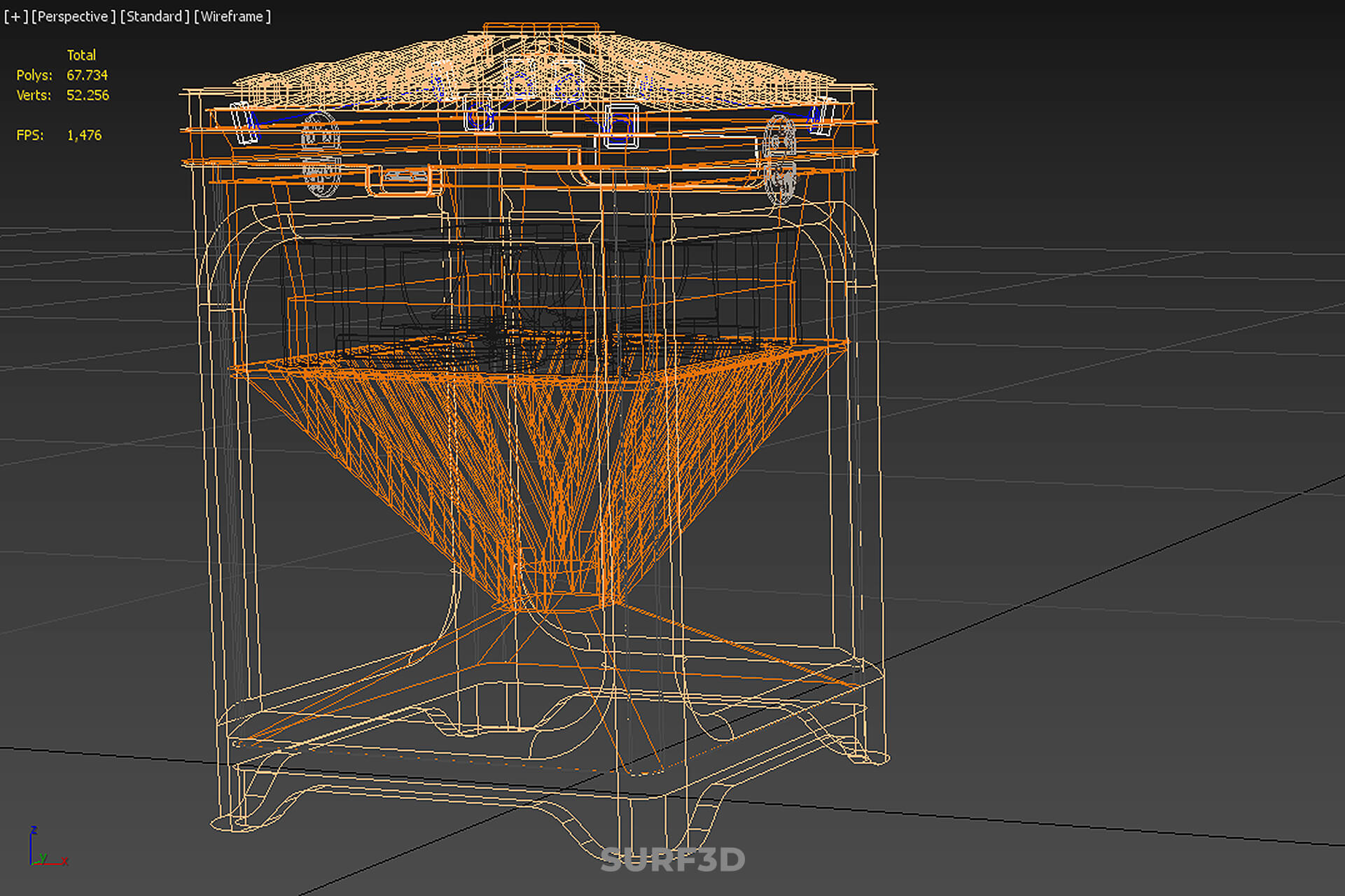Select the Verts count value 52.256

pos(88,95)
